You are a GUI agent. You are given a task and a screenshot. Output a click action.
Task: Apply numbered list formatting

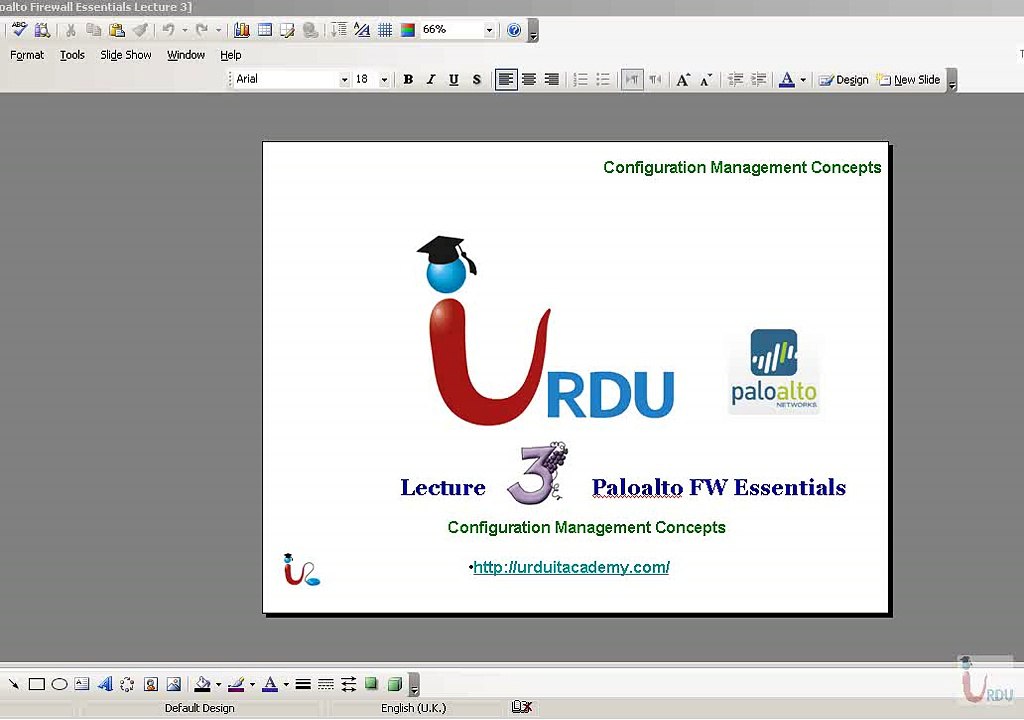click(x=581, y=80)
